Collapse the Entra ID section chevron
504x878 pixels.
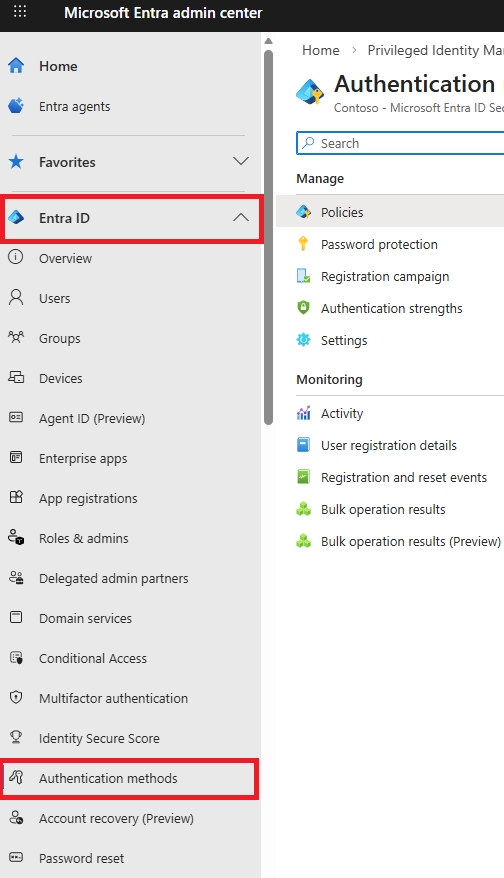(241, 217)
